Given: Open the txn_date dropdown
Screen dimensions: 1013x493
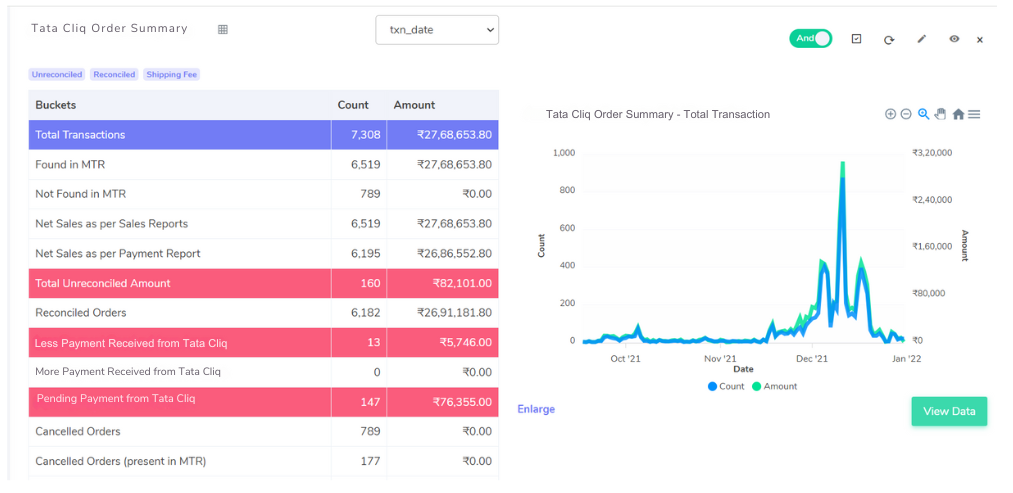Looking at the screenshot, I should click(437, 30).
